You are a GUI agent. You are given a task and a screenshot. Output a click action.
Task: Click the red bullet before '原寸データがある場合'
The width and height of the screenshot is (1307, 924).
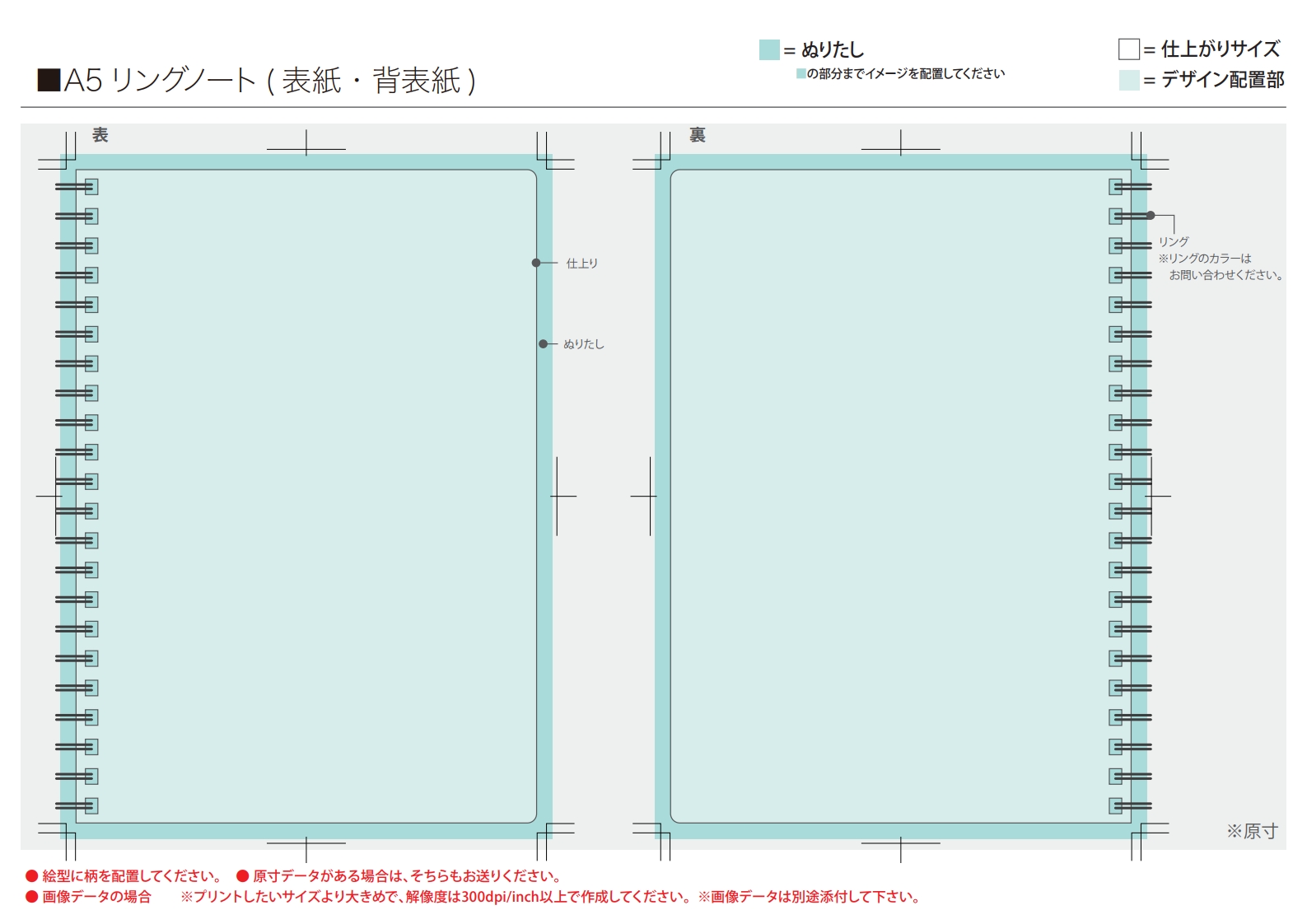(x=243, y=876)
